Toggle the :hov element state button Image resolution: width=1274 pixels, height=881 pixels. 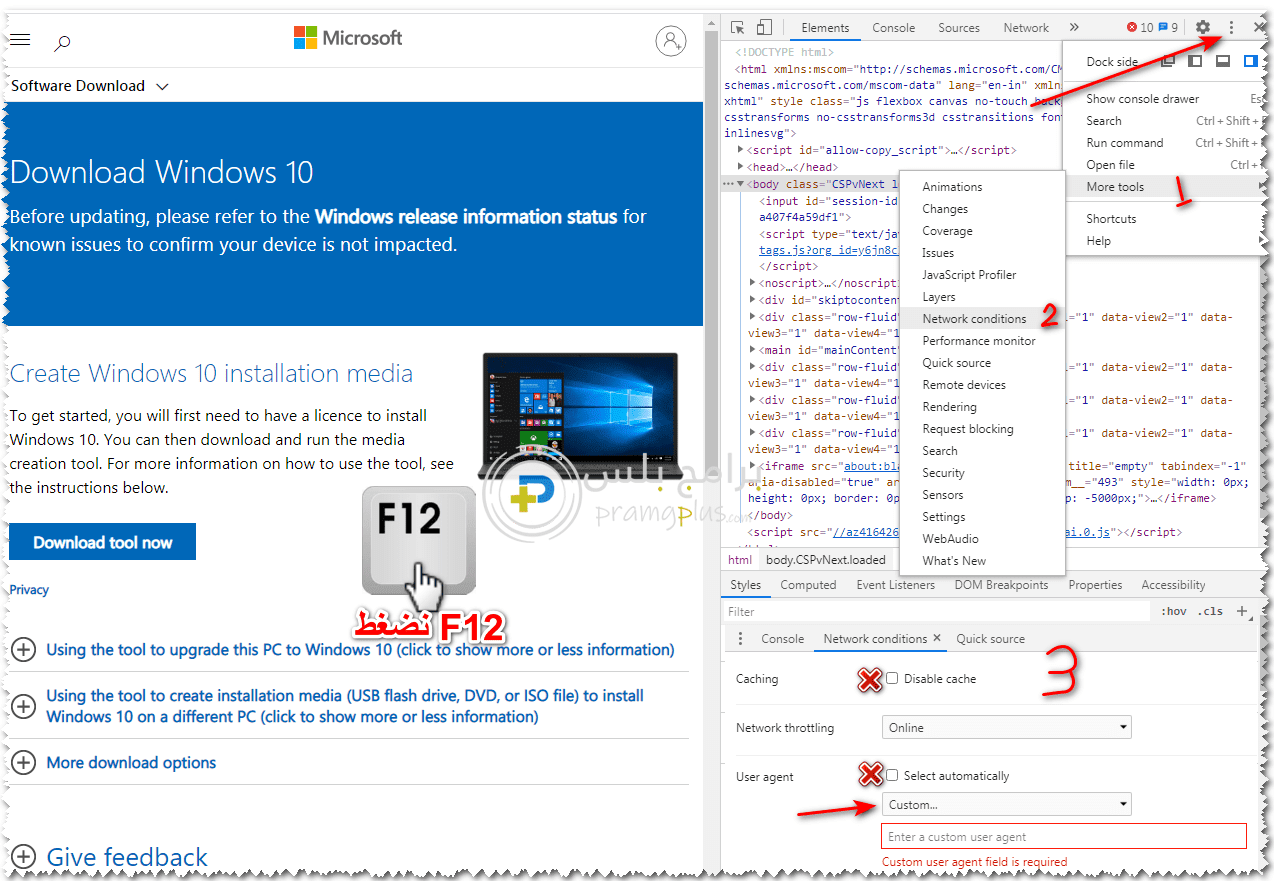point(1173,611)
